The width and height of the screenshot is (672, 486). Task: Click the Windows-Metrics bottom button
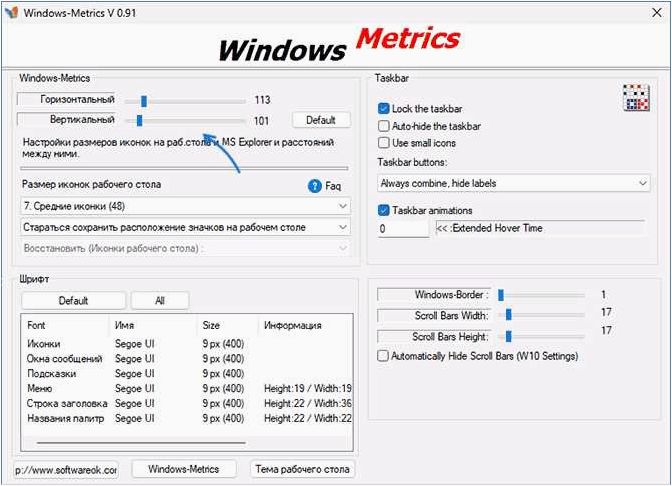[x=184, y=469]
